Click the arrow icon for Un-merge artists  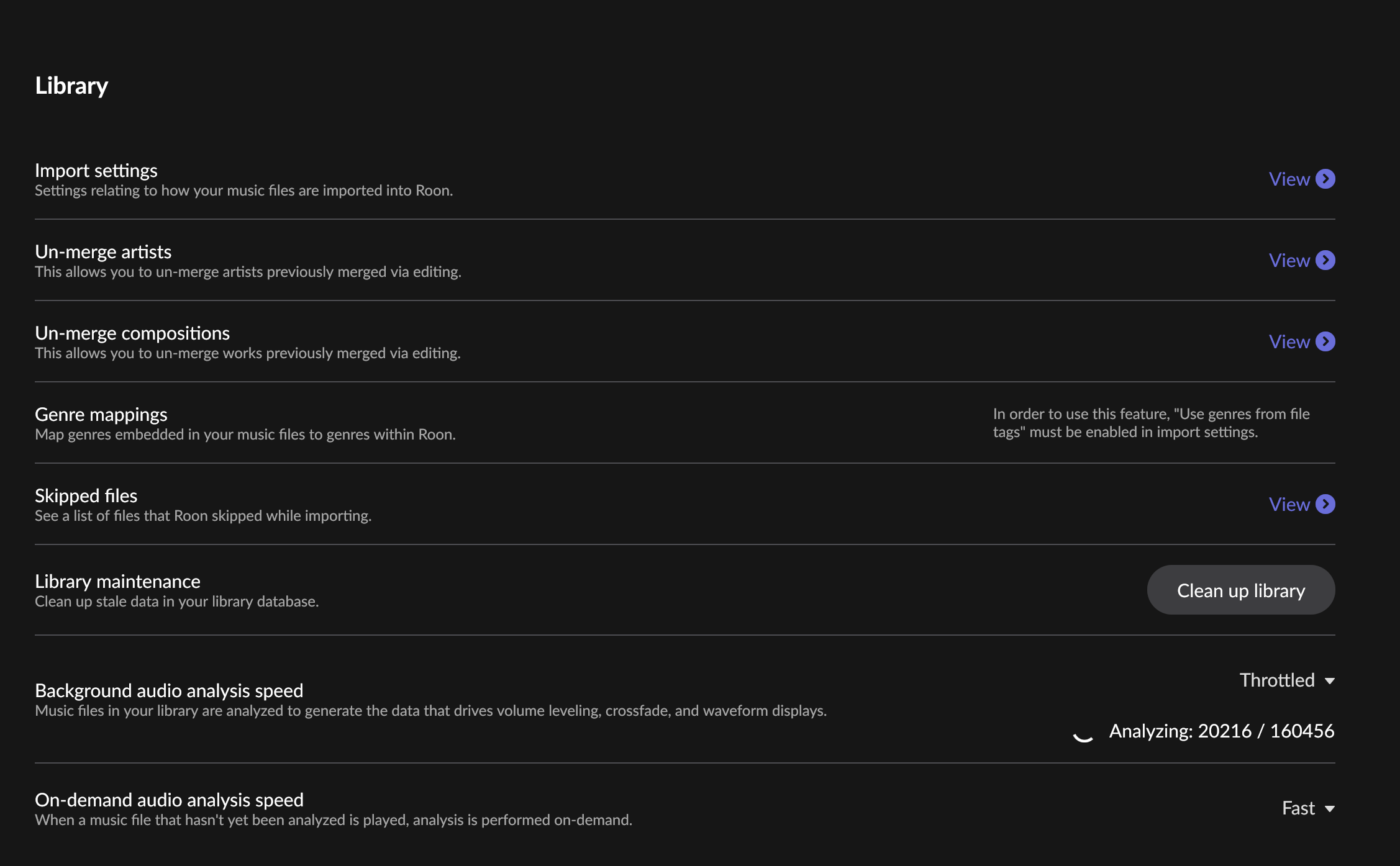click(1325, 260)
